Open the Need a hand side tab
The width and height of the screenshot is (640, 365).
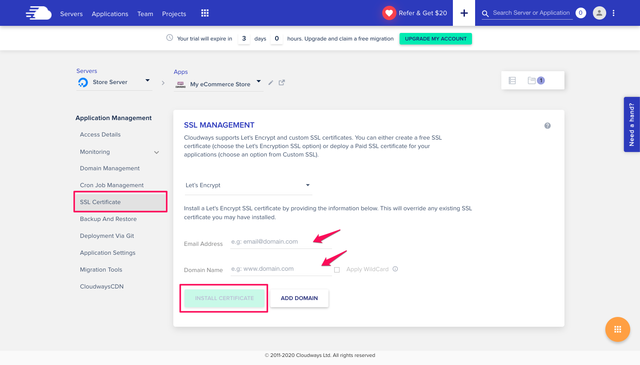pyautogui.click(x=631, y=125)
